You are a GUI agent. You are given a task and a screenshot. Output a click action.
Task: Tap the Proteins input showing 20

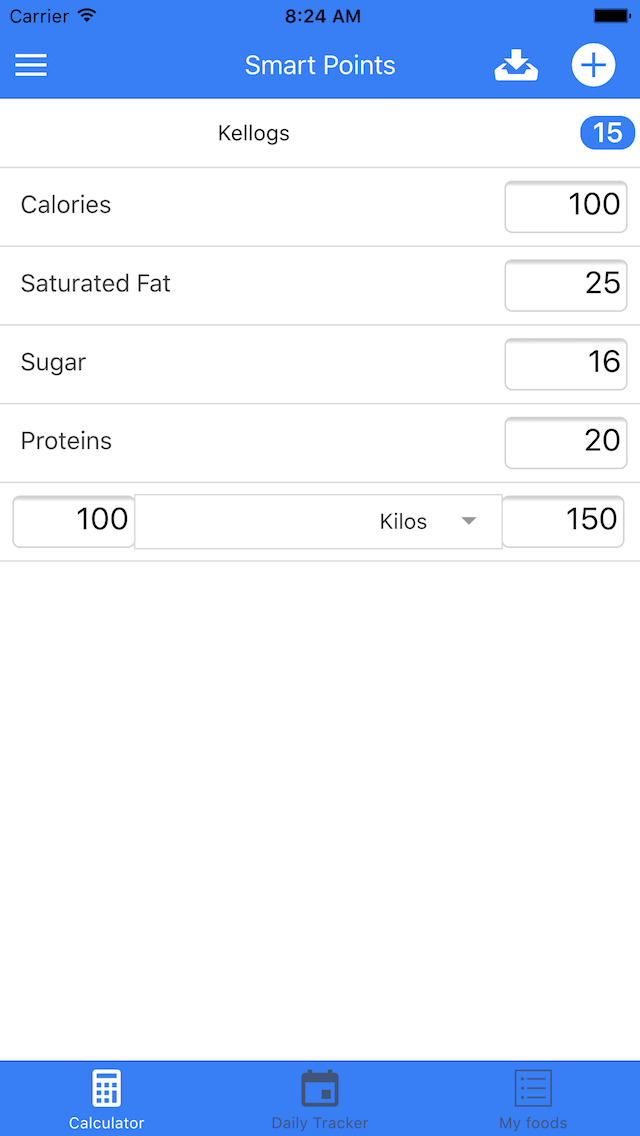[565, 442]
